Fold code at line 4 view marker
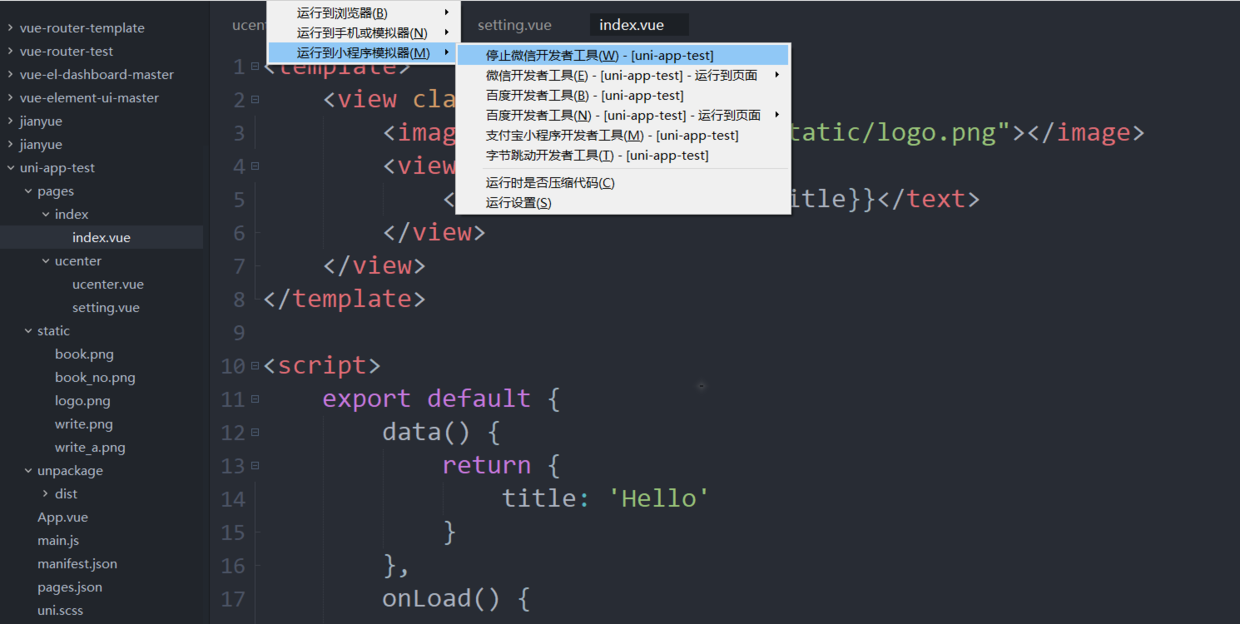Image resolution: width=1240 pixels, height=624 pixels. (x=255, y=166)
